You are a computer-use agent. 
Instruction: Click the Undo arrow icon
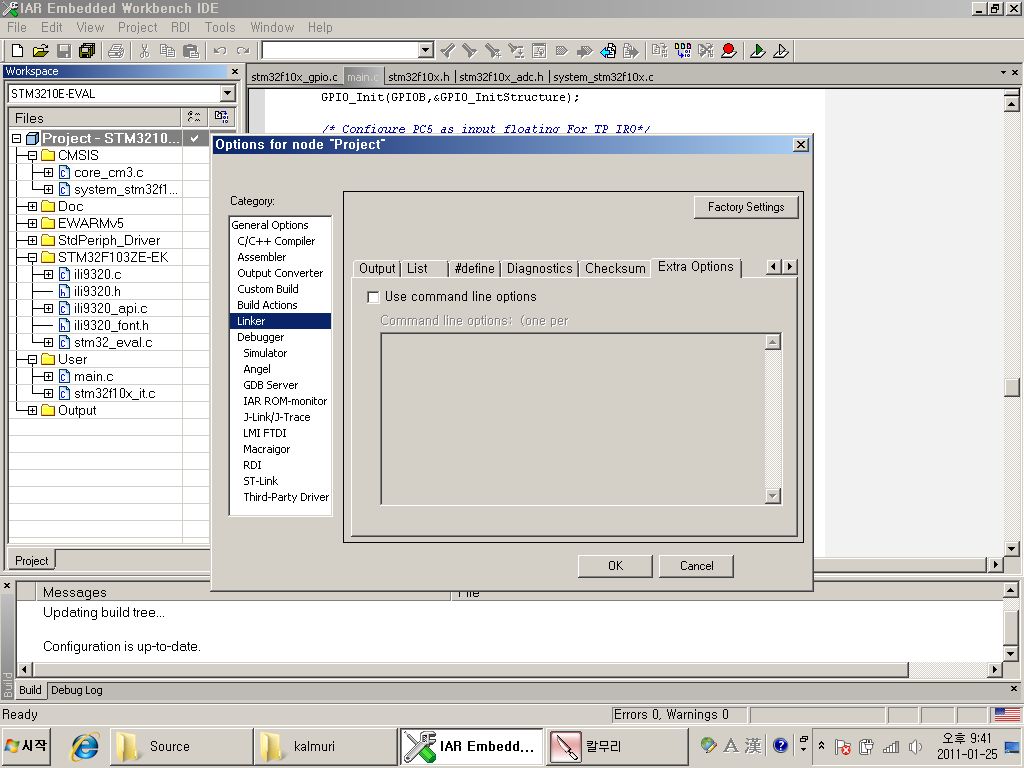pyautogui.click(x=220, y=50)
